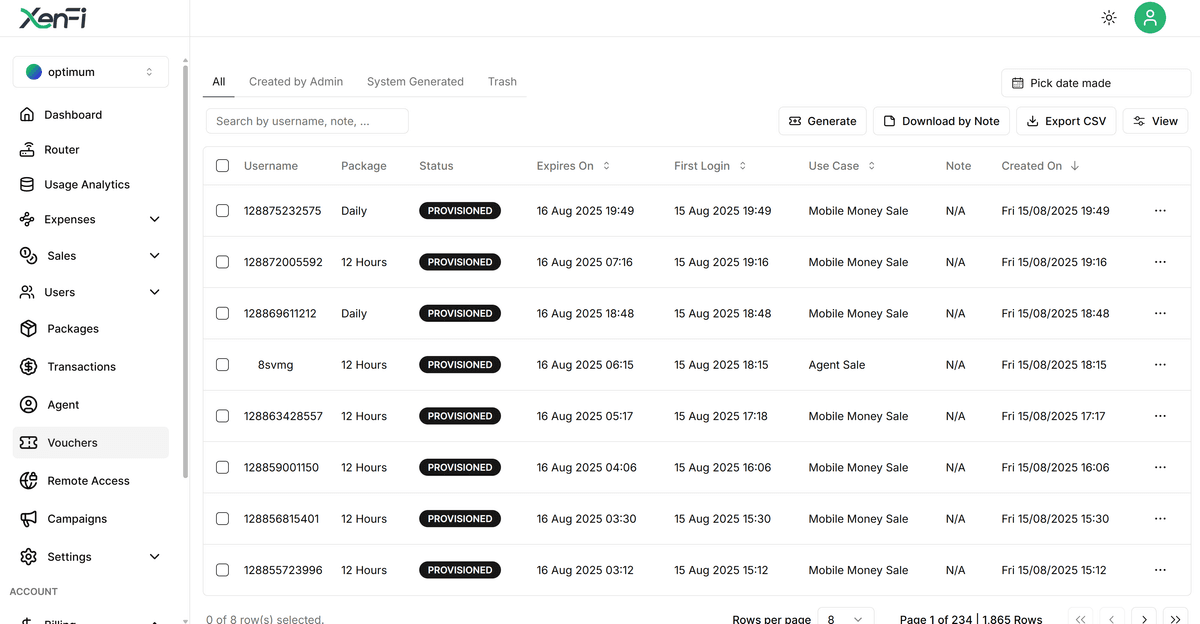This screenshot has height=624, width=1200.
Task: Open row actions for voucher 128859001150
Action: click(x=1160, y=467)
